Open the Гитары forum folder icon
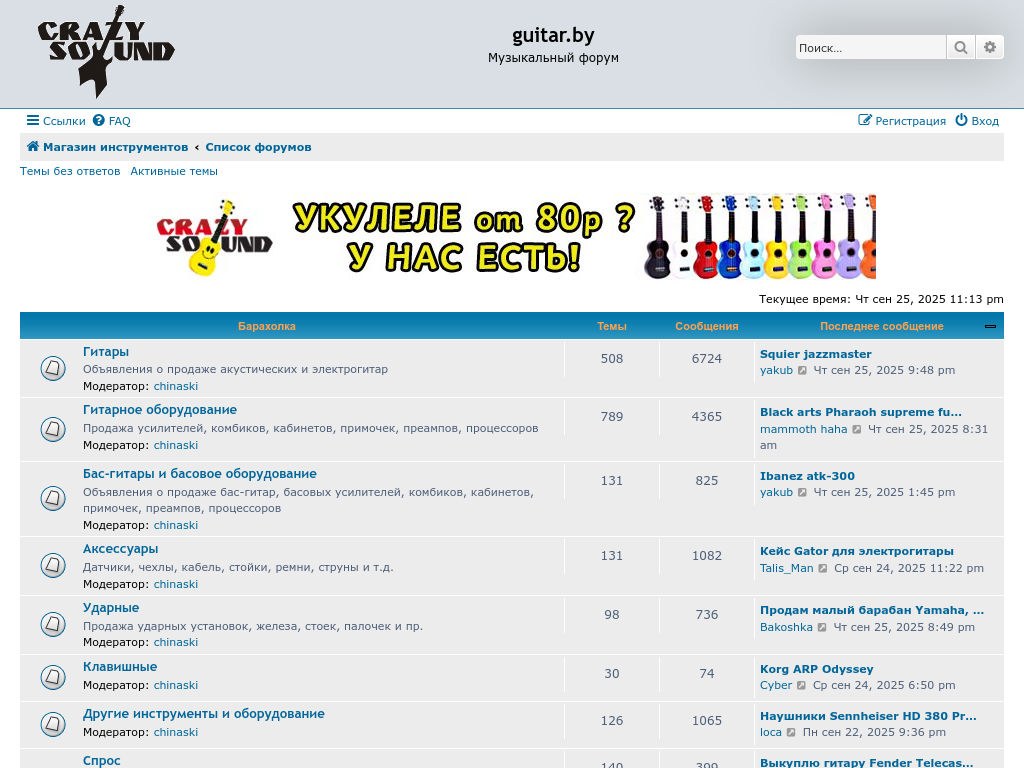1024x768 pixels. (x=53, y=368)
